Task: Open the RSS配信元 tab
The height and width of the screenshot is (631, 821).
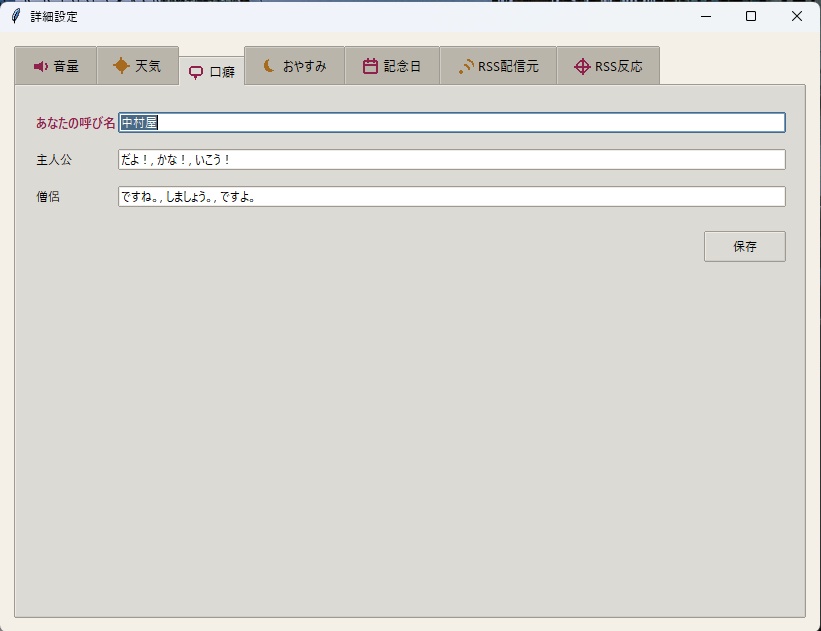Action: click(498, 65)
